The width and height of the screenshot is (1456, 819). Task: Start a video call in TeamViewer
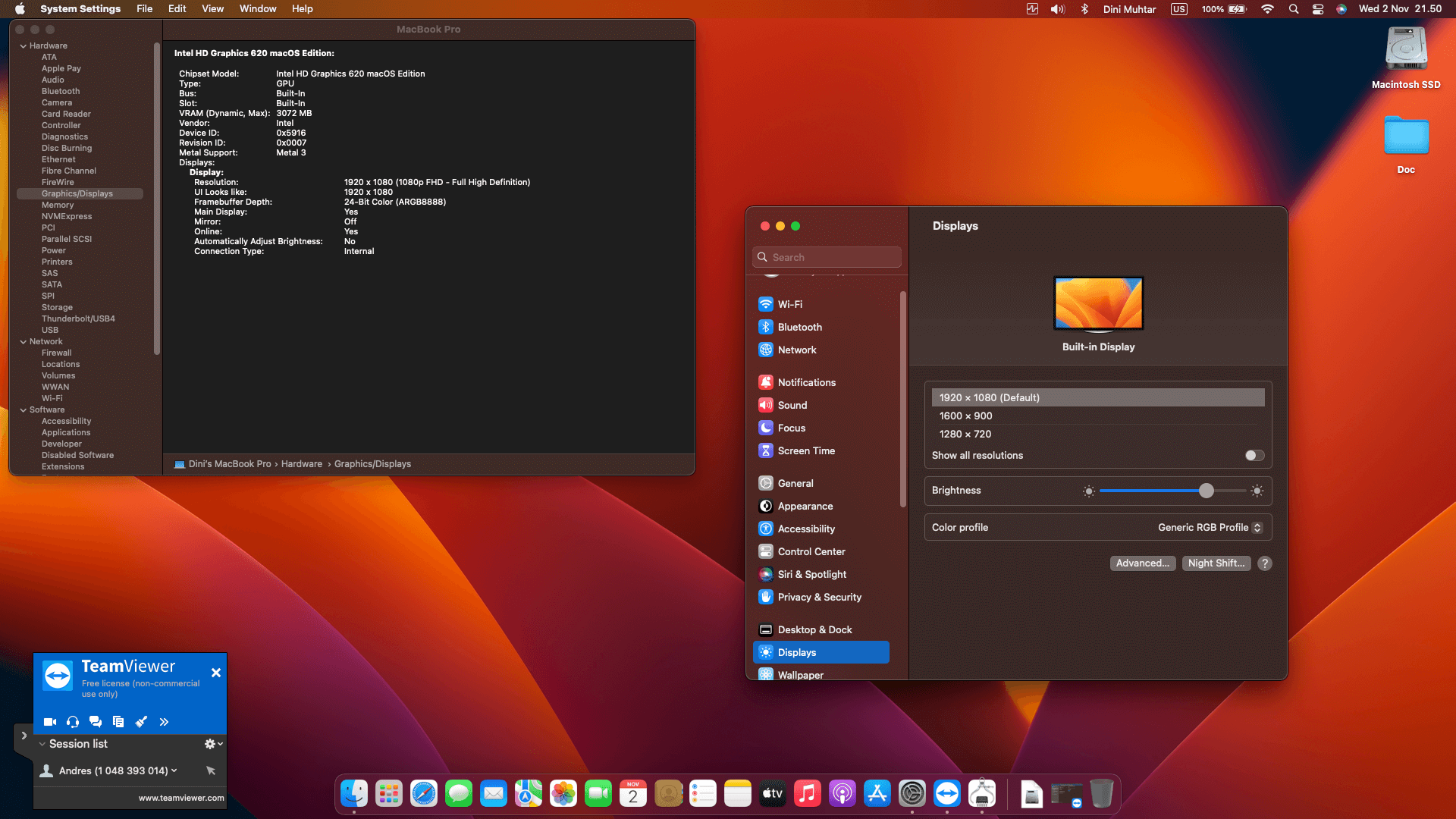pos(50,722)
